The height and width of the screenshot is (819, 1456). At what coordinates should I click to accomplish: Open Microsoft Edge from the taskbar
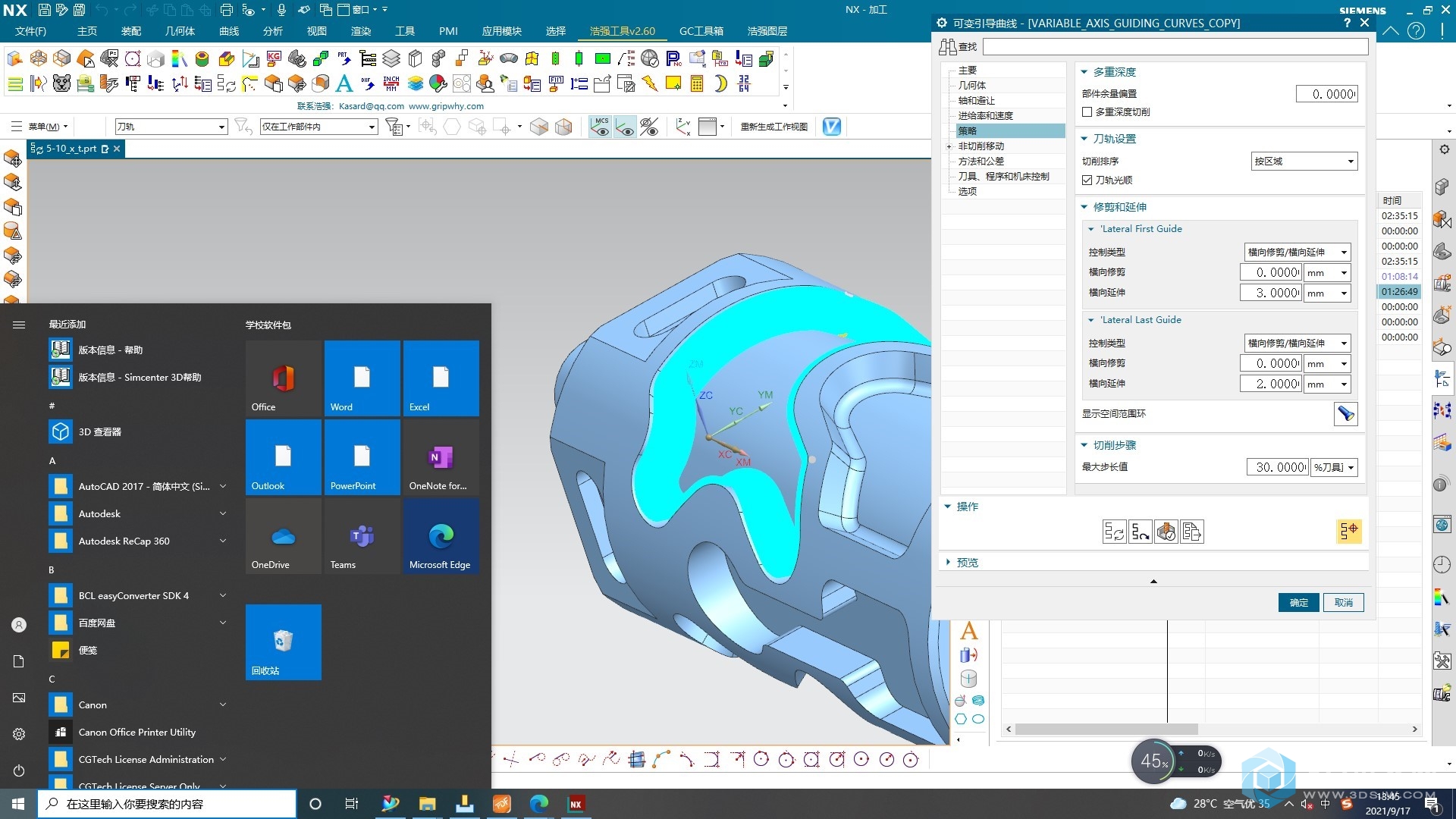[539, 804]
